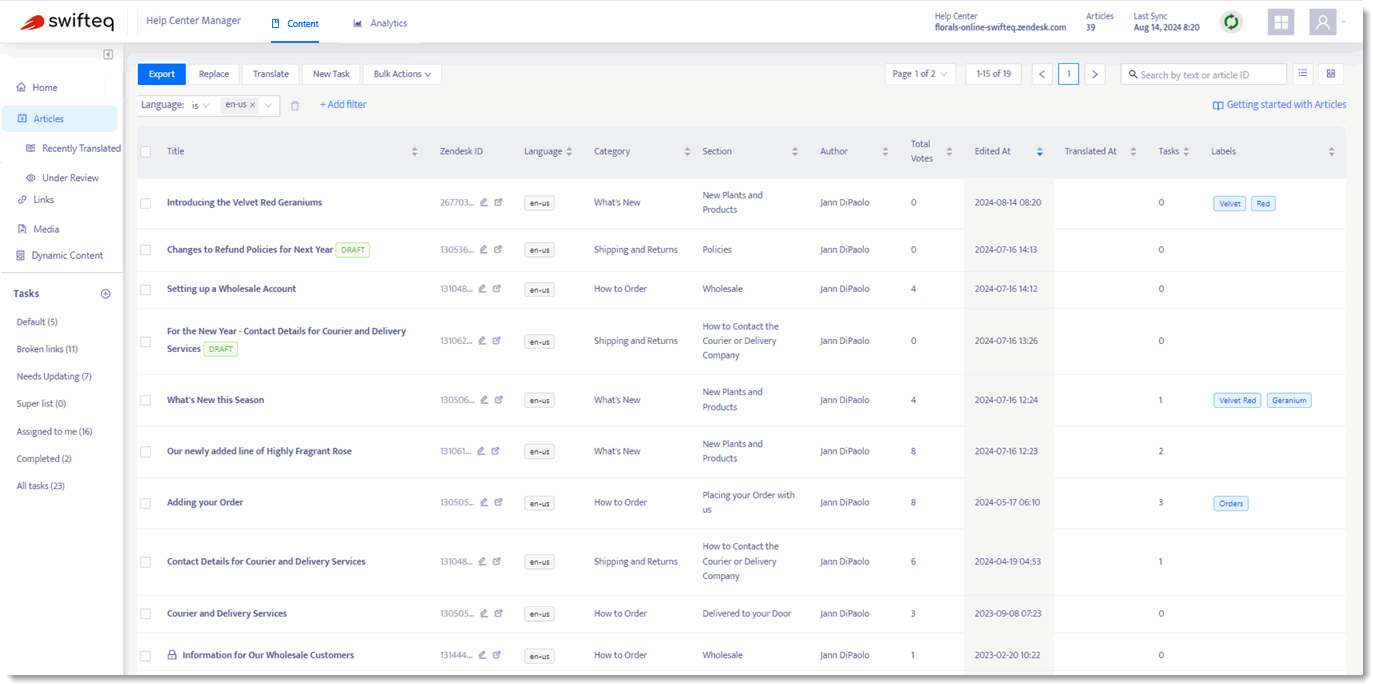Viewport: 1373px width, 684px height.
Task: Open Under Review in sidebar
Action: click(63, 178)
